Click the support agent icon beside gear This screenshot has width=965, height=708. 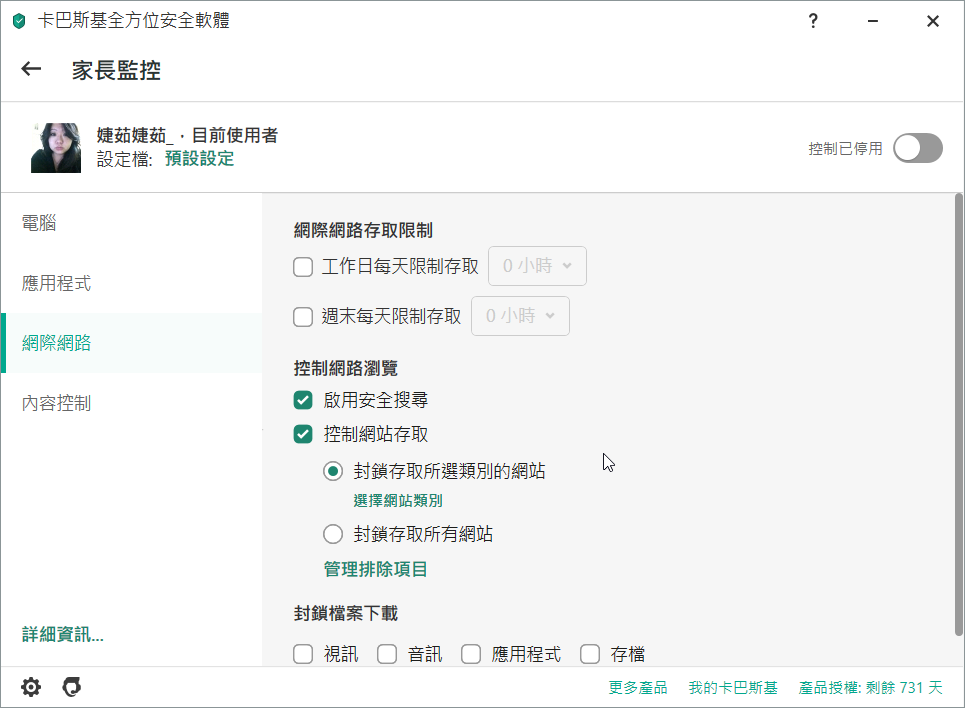tap(71, 687)
